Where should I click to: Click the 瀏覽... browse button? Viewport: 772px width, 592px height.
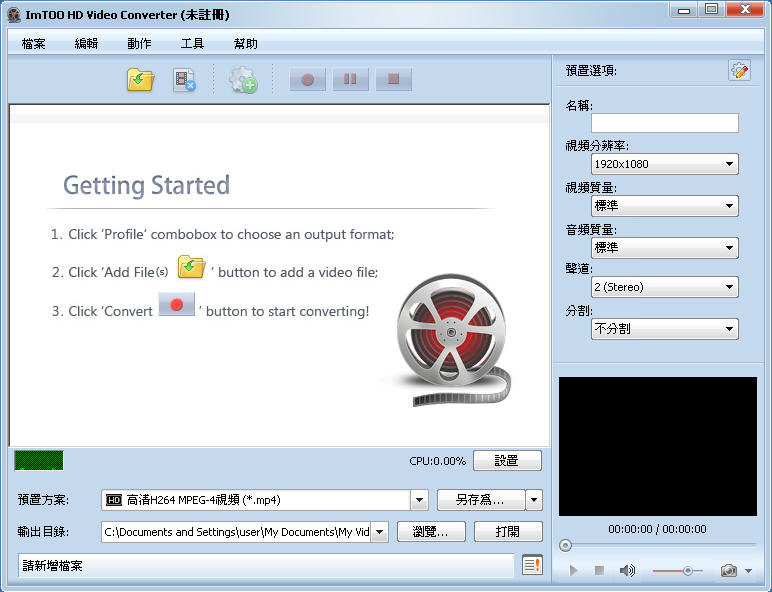click(x=431, y=531)
